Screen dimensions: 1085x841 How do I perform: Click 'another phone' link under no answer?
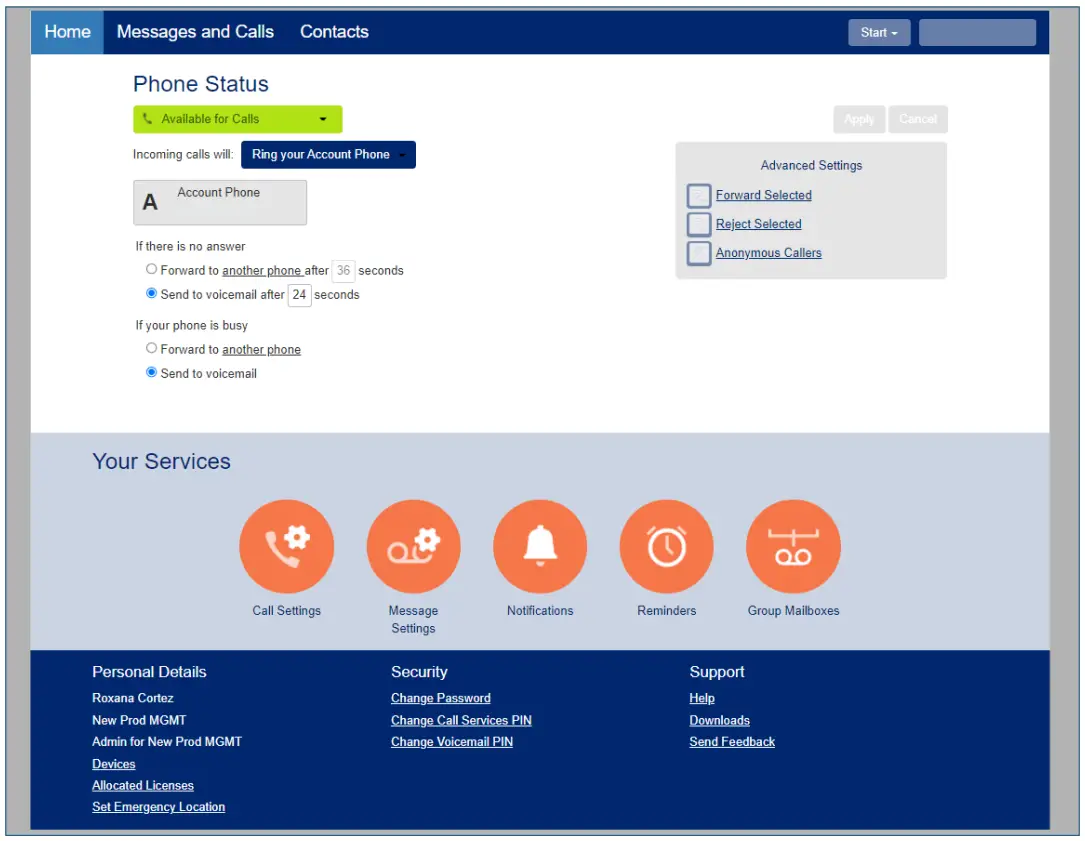(x=262, y=271)
